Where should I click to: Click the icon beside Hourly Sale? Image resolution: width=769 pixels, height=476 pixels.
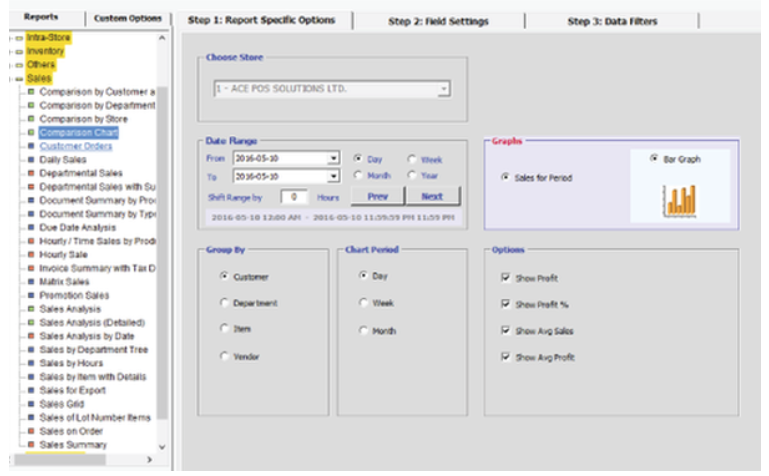click(x=31, y=255)
